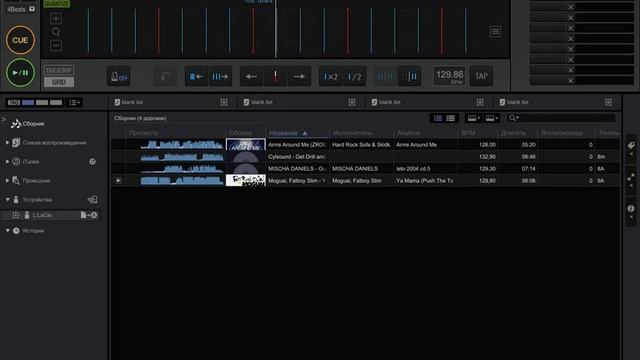640x360 pixels.
Task: Open the first artwork size dropdown
Action: 473,118
